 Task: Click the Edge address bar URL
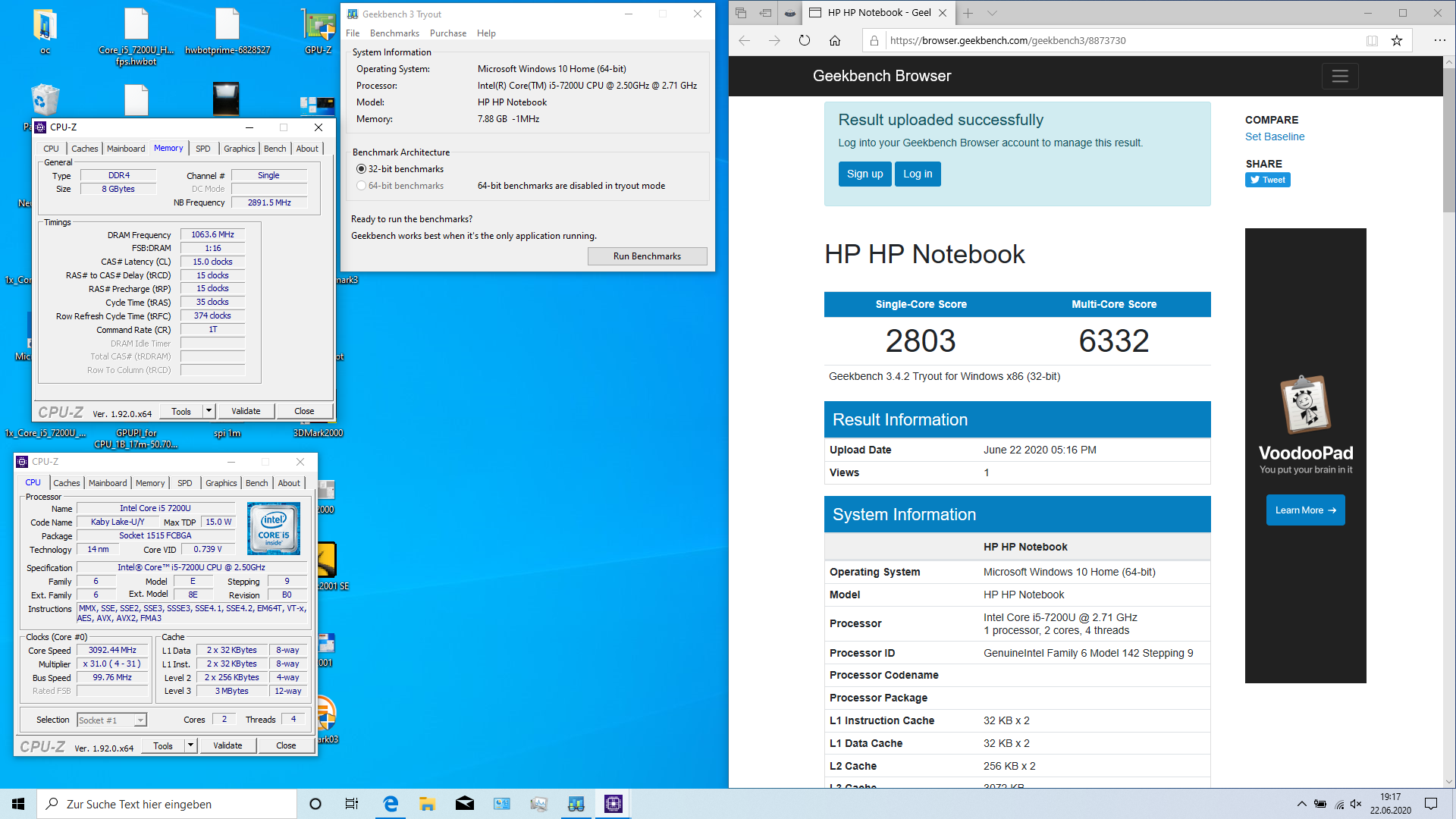1007,41
